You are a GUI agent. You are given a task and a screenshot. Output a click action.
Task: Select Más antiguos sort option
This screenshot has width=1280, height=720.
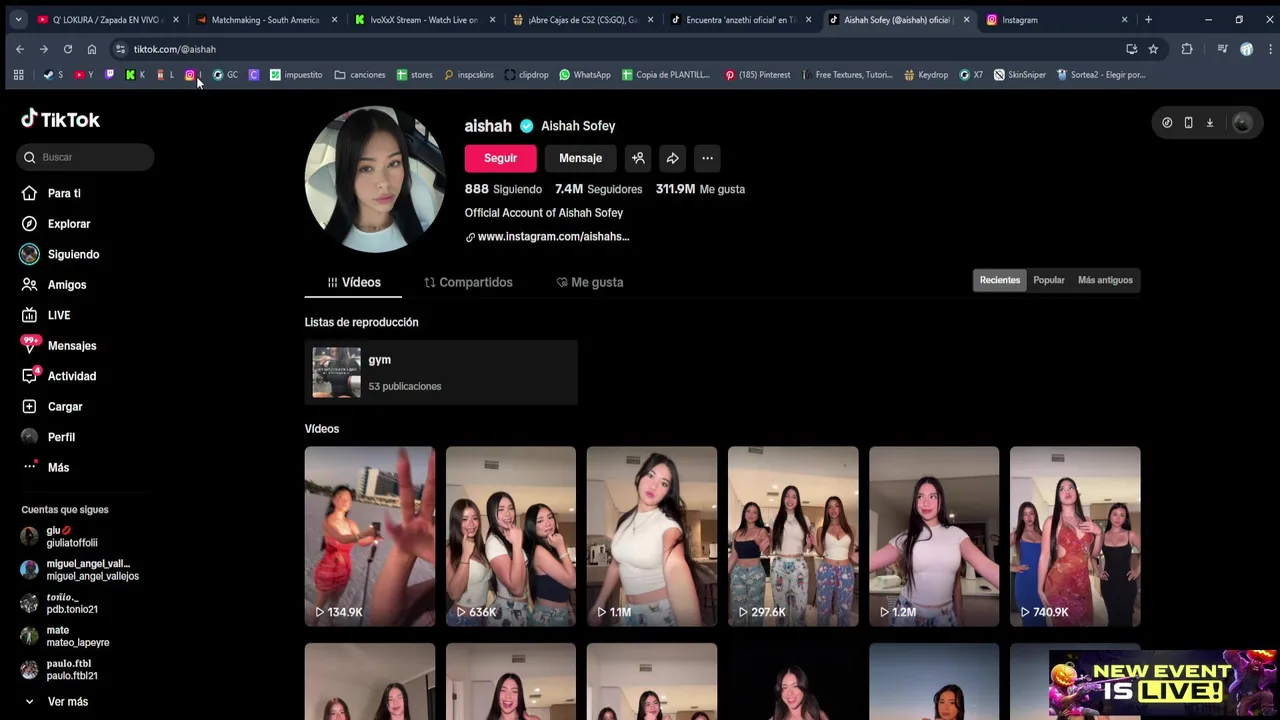tap(1105, 280)
